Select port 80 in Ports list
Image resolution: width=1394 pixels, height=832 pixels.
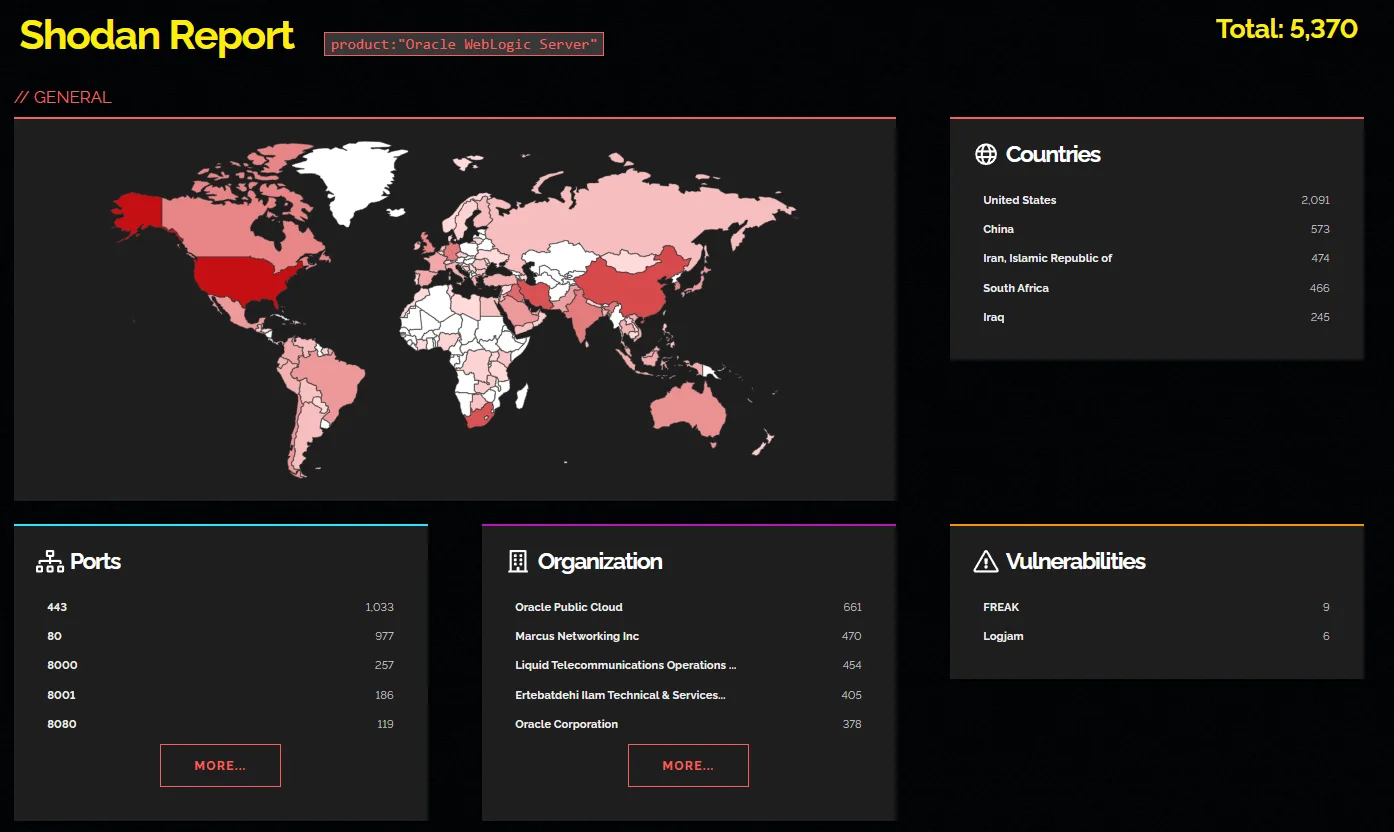pos(54,636)
